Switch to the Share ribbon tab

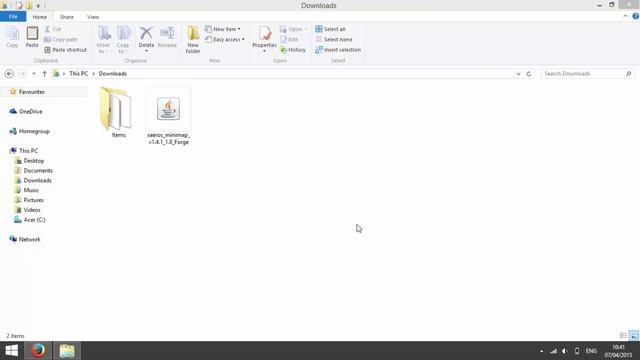click(x=67, y=17)
